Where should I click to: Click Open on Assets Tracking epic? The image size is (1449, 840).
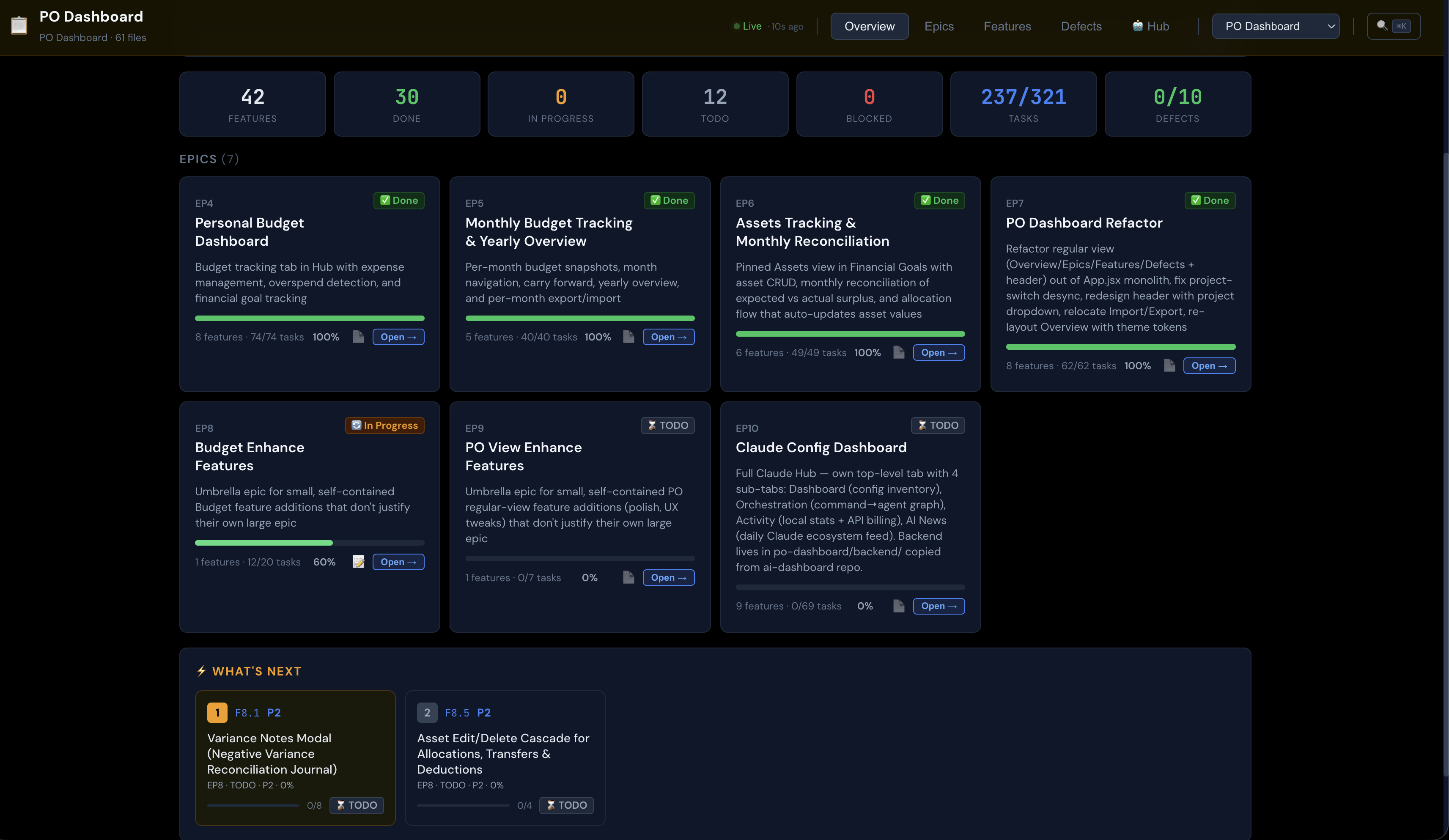(x=939, y=352)
